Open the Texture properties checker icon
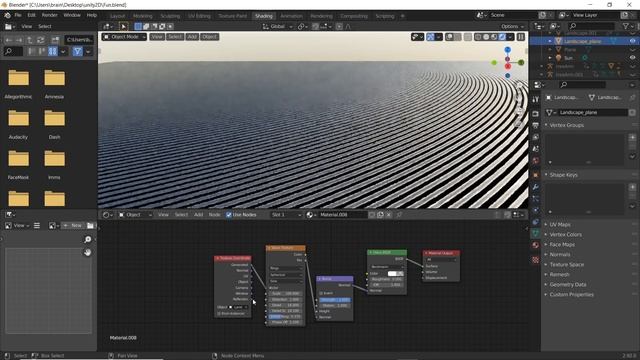This screenshot has width=640, height=360. pos(536,260)
